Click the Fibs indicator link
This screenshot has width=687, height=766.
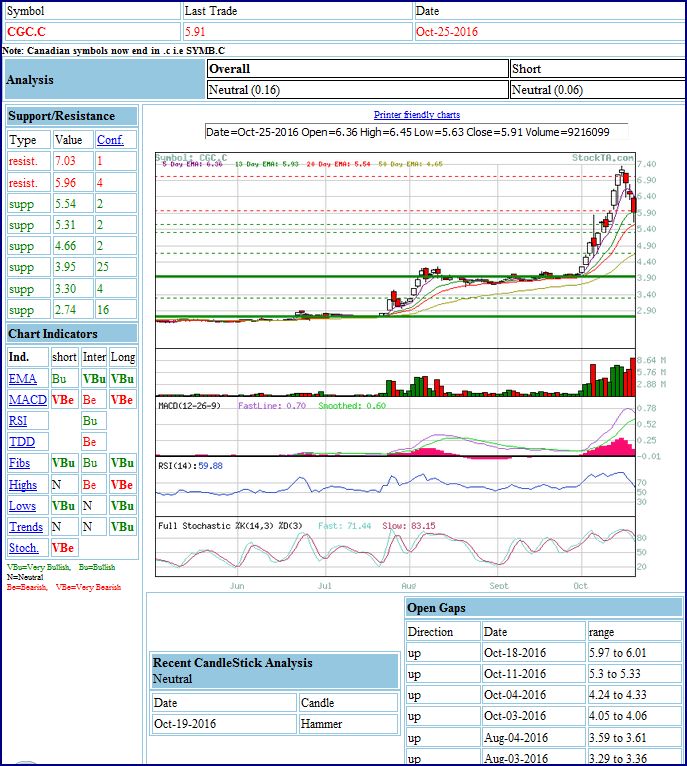point(20,463)
